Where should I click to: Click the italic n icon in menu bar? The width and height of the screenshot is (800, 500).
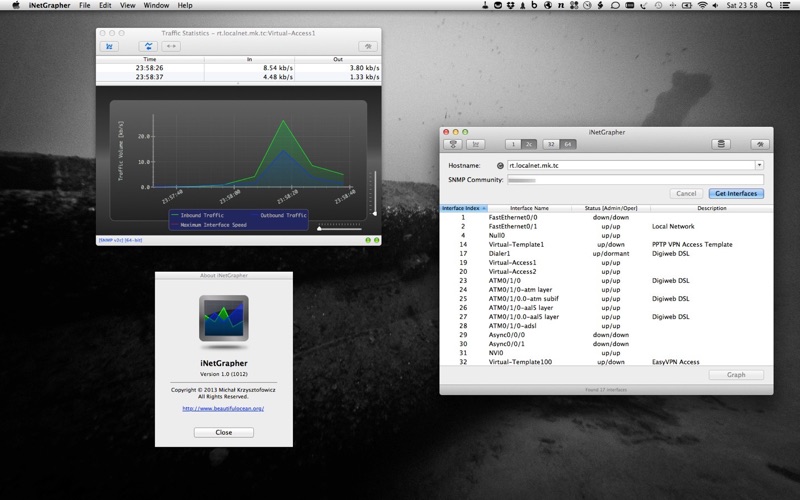561,5
